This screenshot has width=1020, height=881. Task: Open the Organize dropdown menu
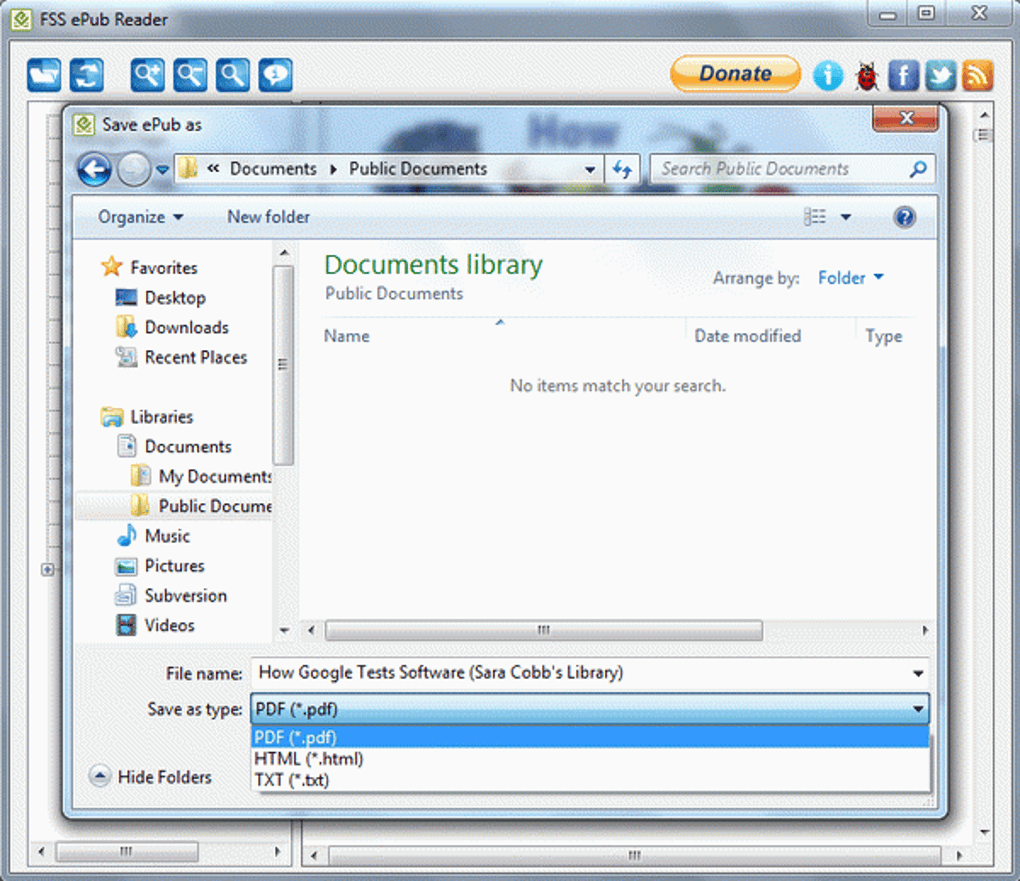pos(141,217)
